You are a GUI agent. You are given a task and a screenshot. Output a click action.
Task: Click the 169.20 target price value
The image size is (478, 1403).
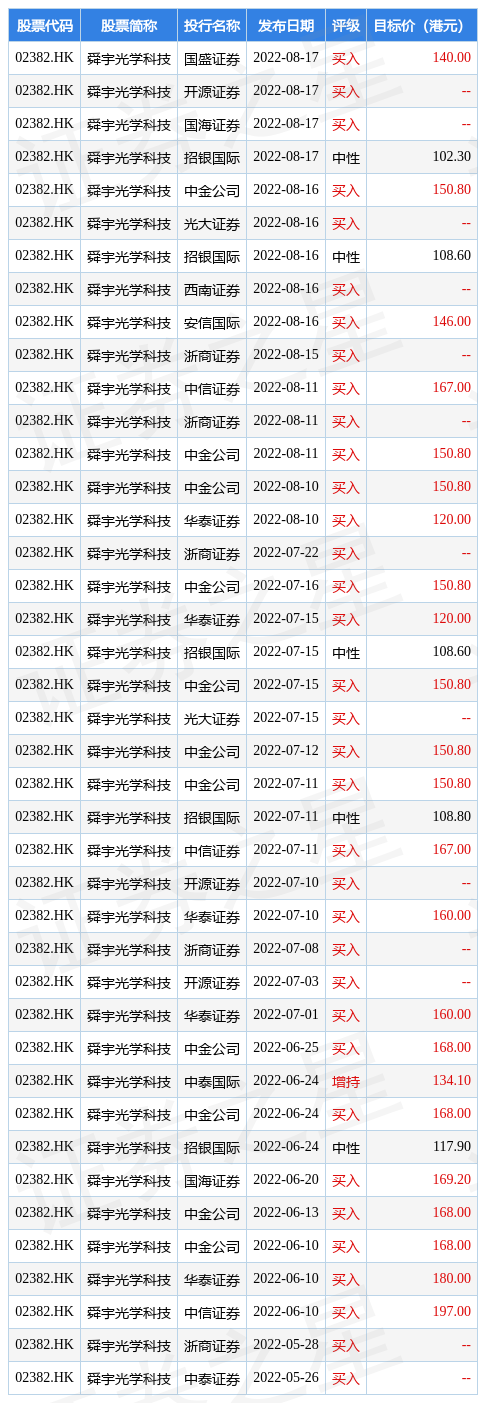[451, 1180]
